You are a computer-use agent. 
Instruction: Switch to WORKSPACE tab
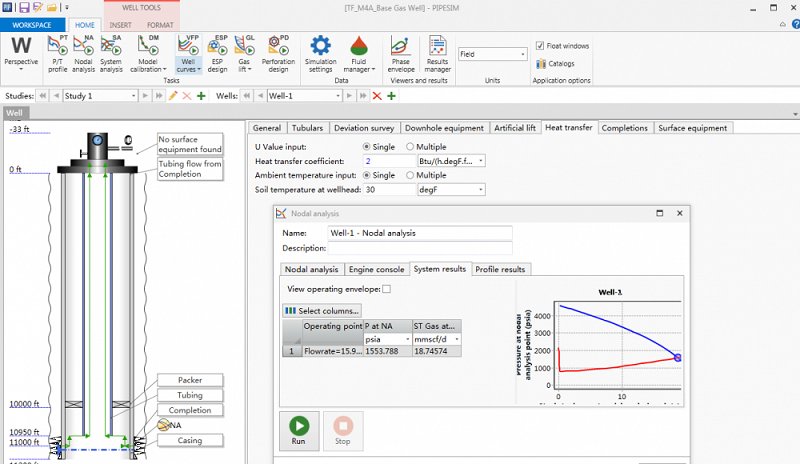click(x=32, y=25)
